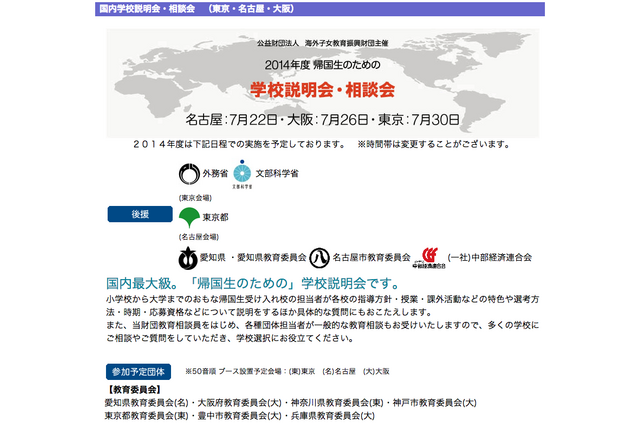Image resolution: width=640 pixels, height=426 pixels.
Task: Click 大阪府教育委員会(大) in the list
Action: (240, 403)
